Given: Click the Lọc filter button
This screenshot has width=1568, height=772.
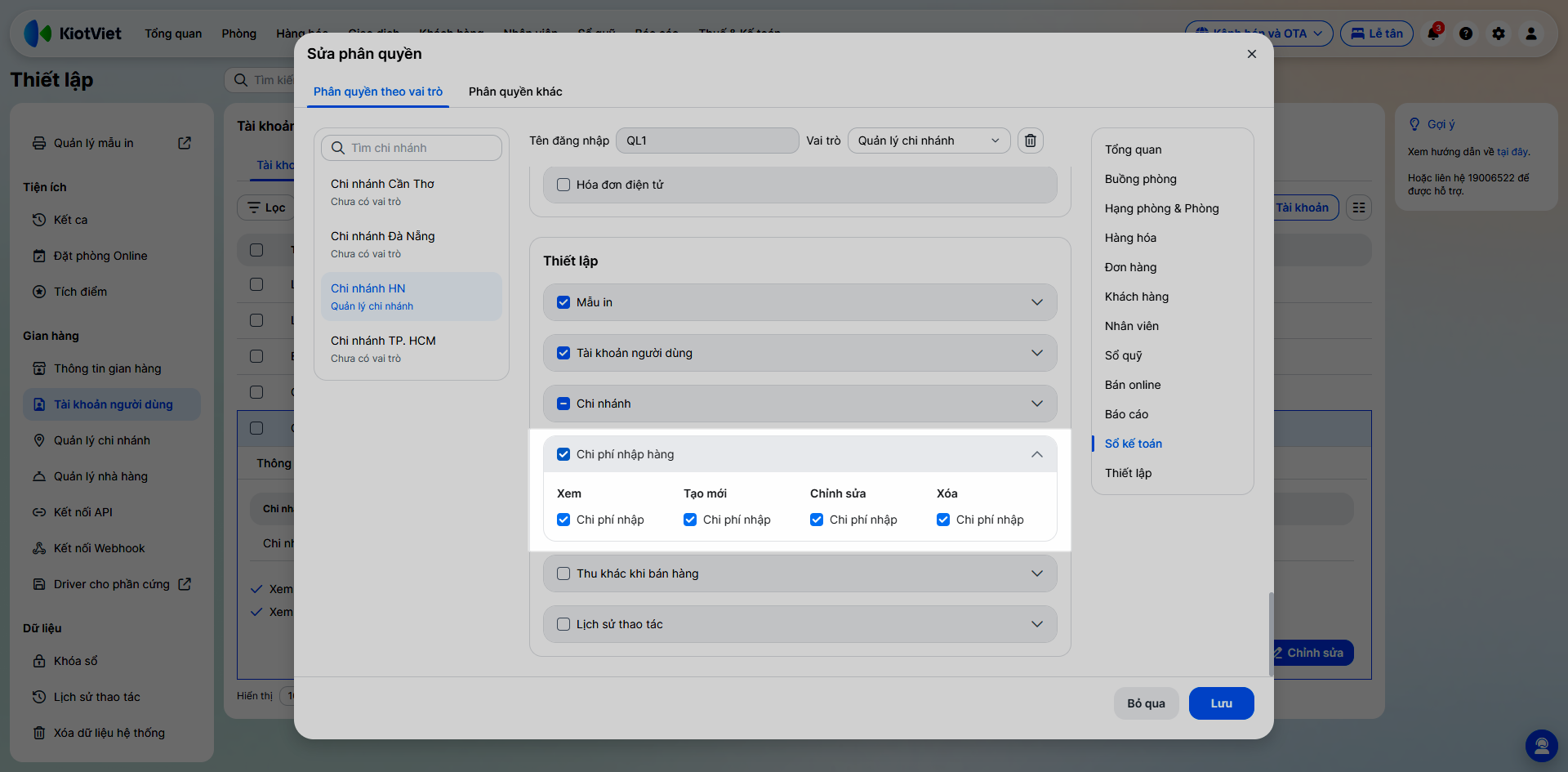Looking at the screenshot, I should click(x=266, y=208).
